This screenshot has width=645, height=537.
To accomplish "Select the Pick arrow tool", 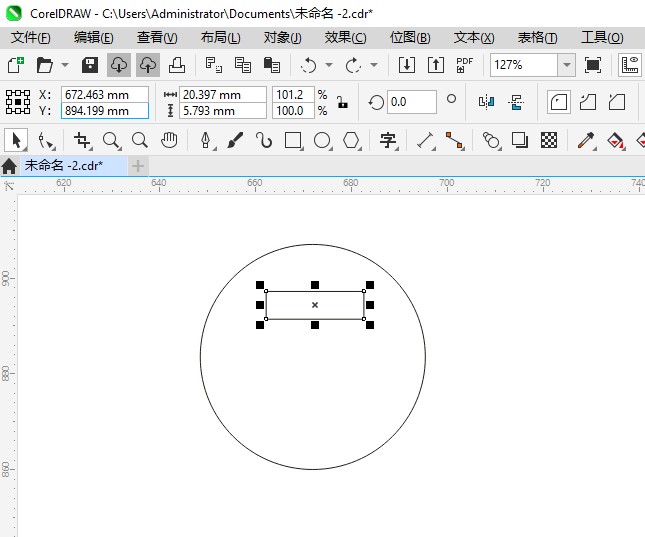I will click(16, 140).
